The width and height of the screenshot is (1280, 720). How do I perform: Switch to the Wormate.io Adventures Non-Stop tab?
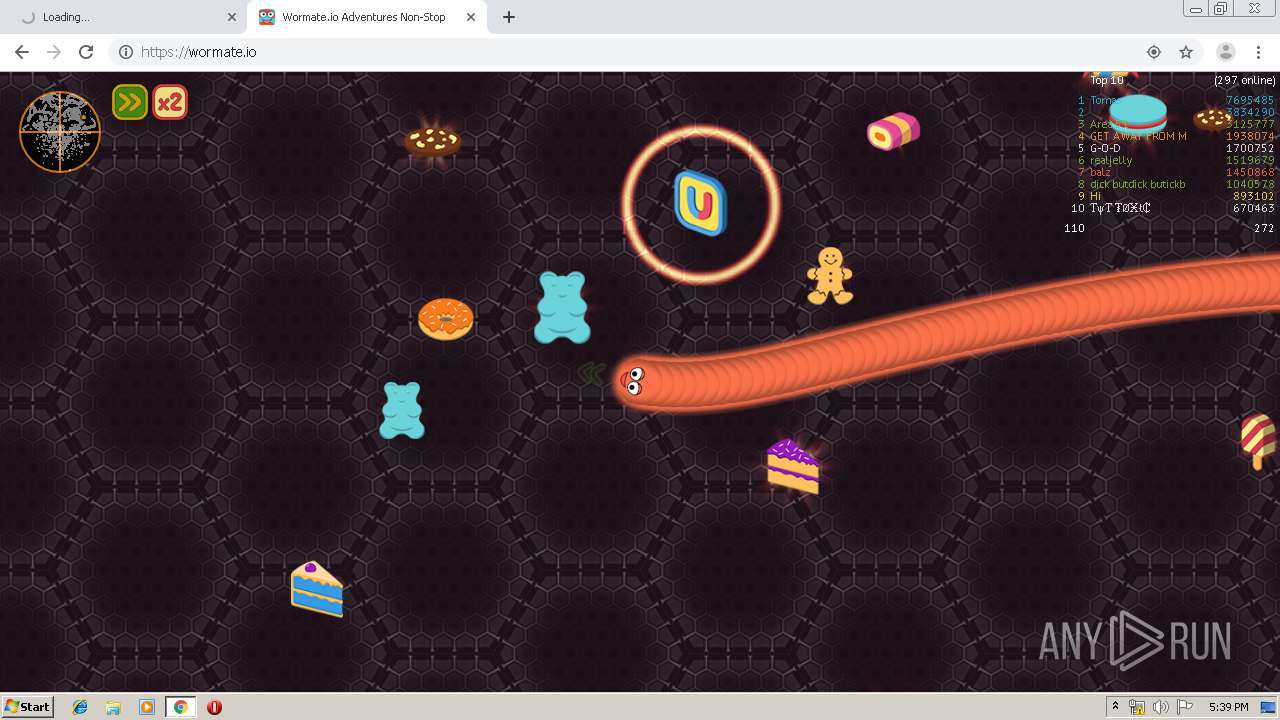point(364,17)
